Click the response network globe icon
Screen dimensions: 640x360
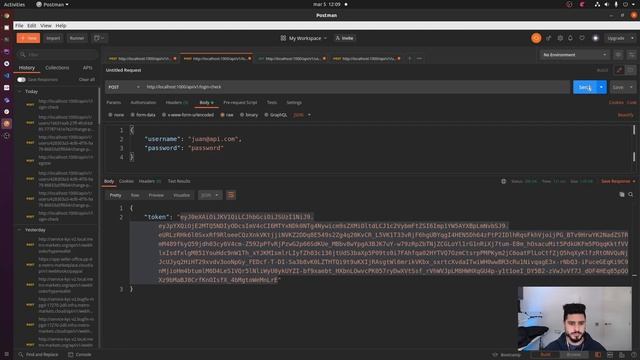[x=504, y=181]
